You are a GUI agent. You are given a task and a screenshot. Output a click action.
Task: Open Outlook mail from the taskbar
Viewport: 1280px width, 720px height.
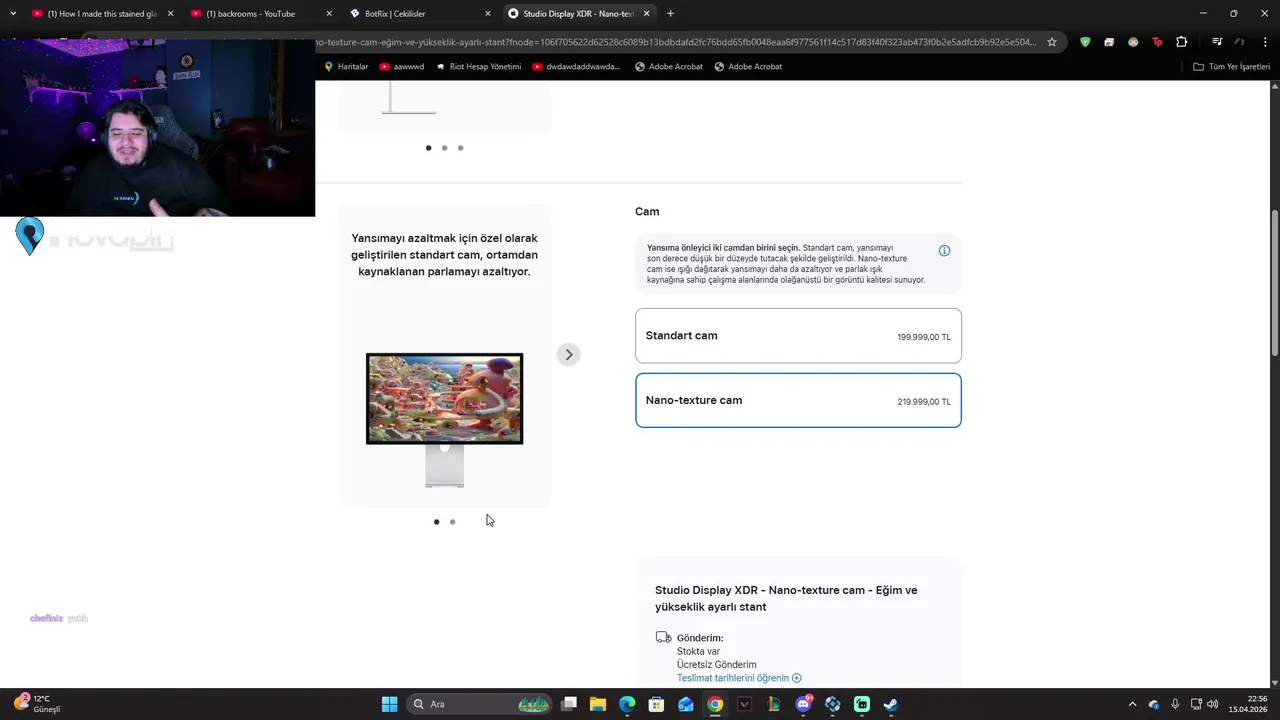(x=685, y=704)
